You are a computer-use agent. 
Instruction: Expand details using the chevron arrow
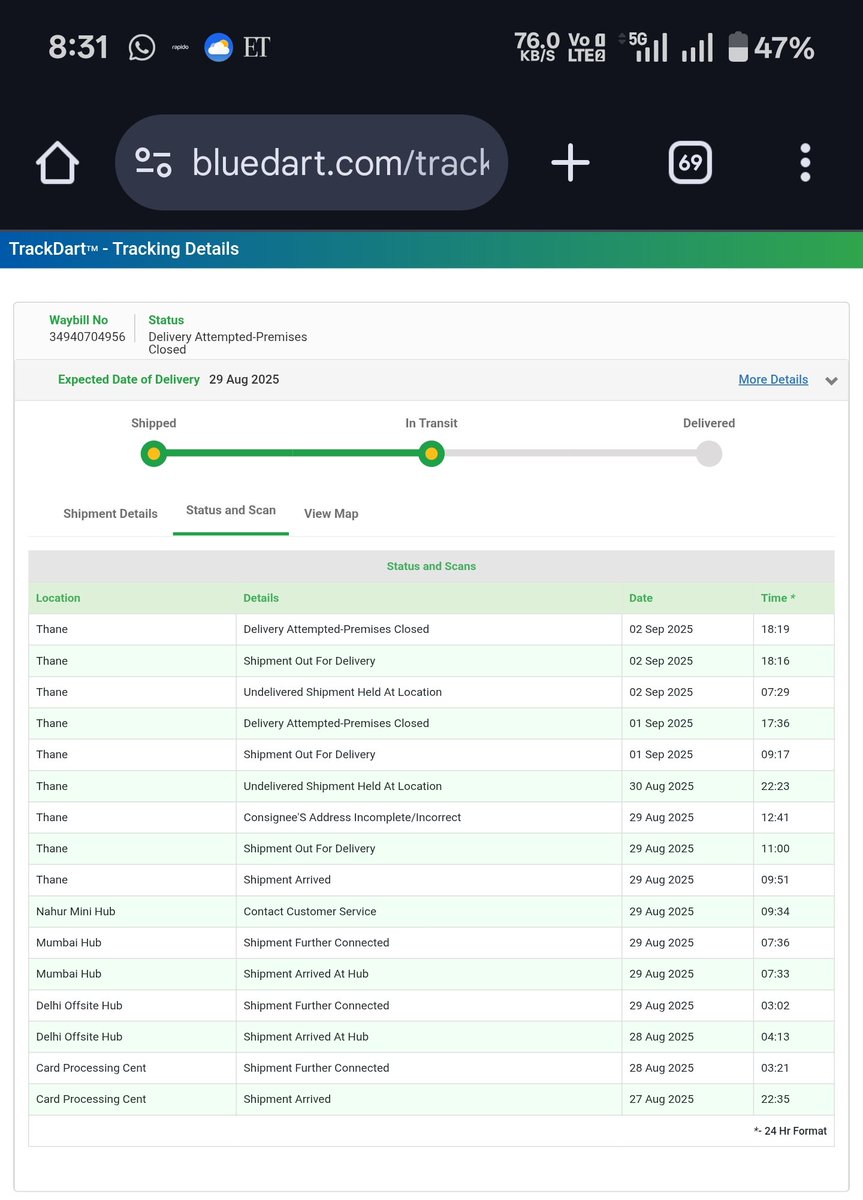click(831, 381)
